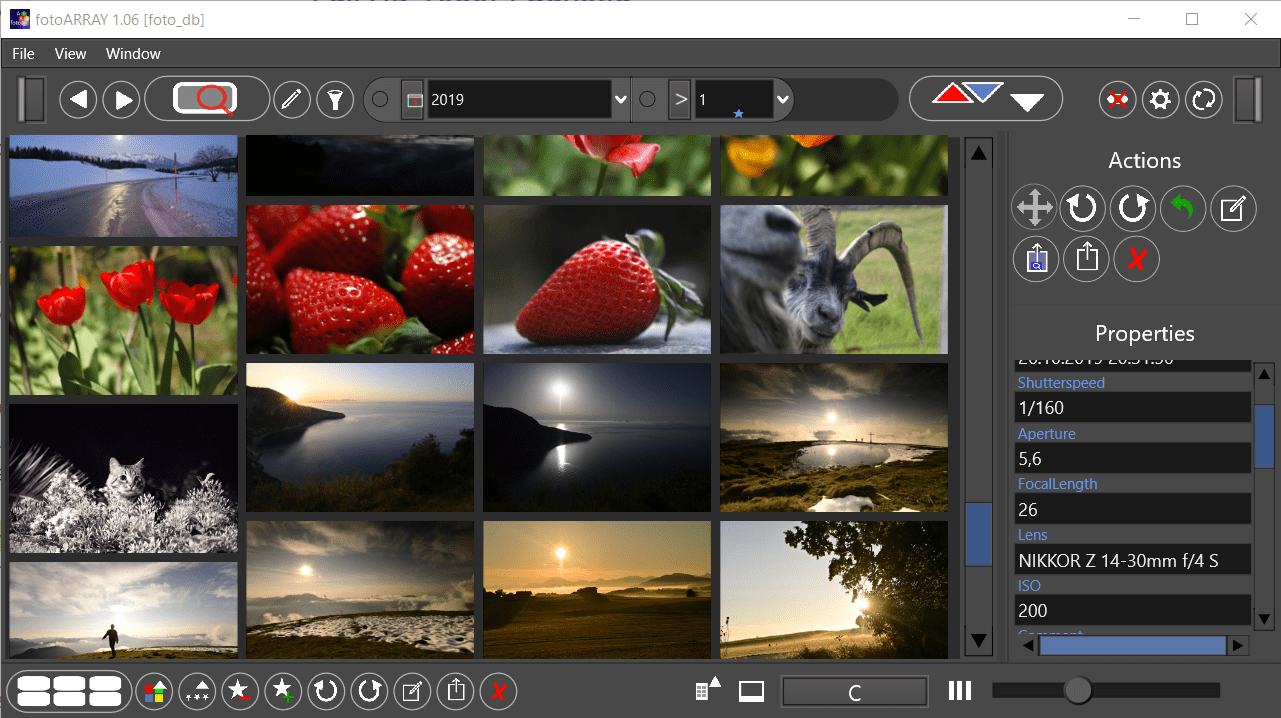Adjust the thumbnail size slider at bottom
Image resolution: width=1281 pixels, height=718 pixels.
[1078, 690]
